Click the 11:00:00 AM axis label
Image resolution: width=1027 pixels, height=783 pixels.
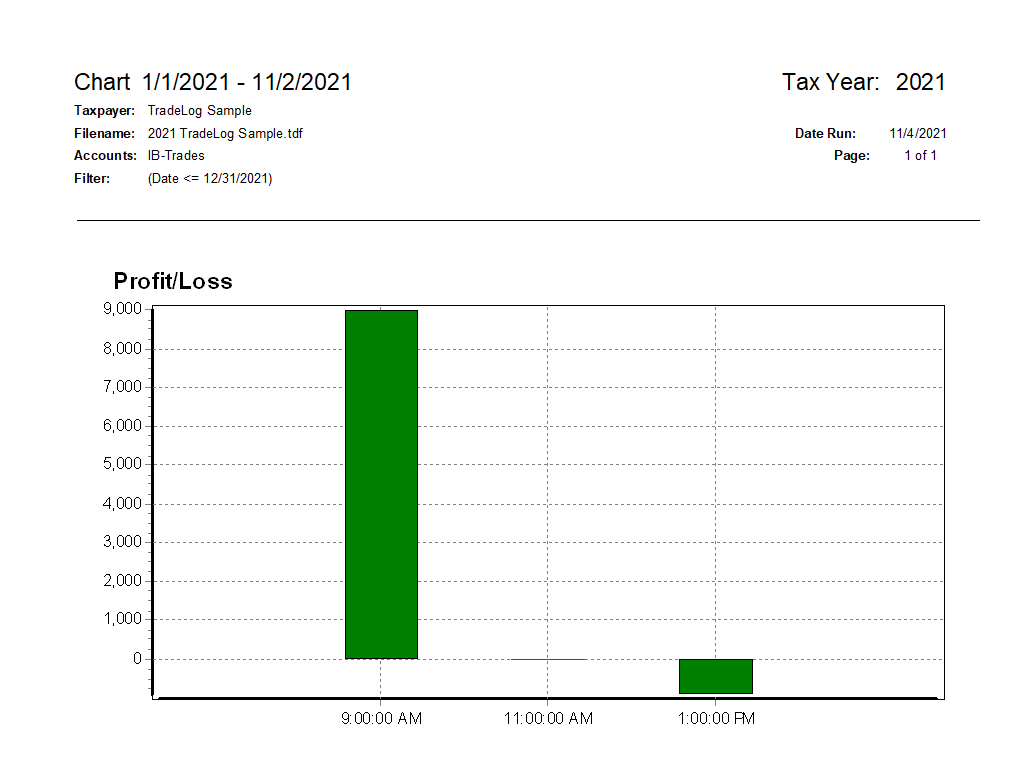(x=548, y=719)
